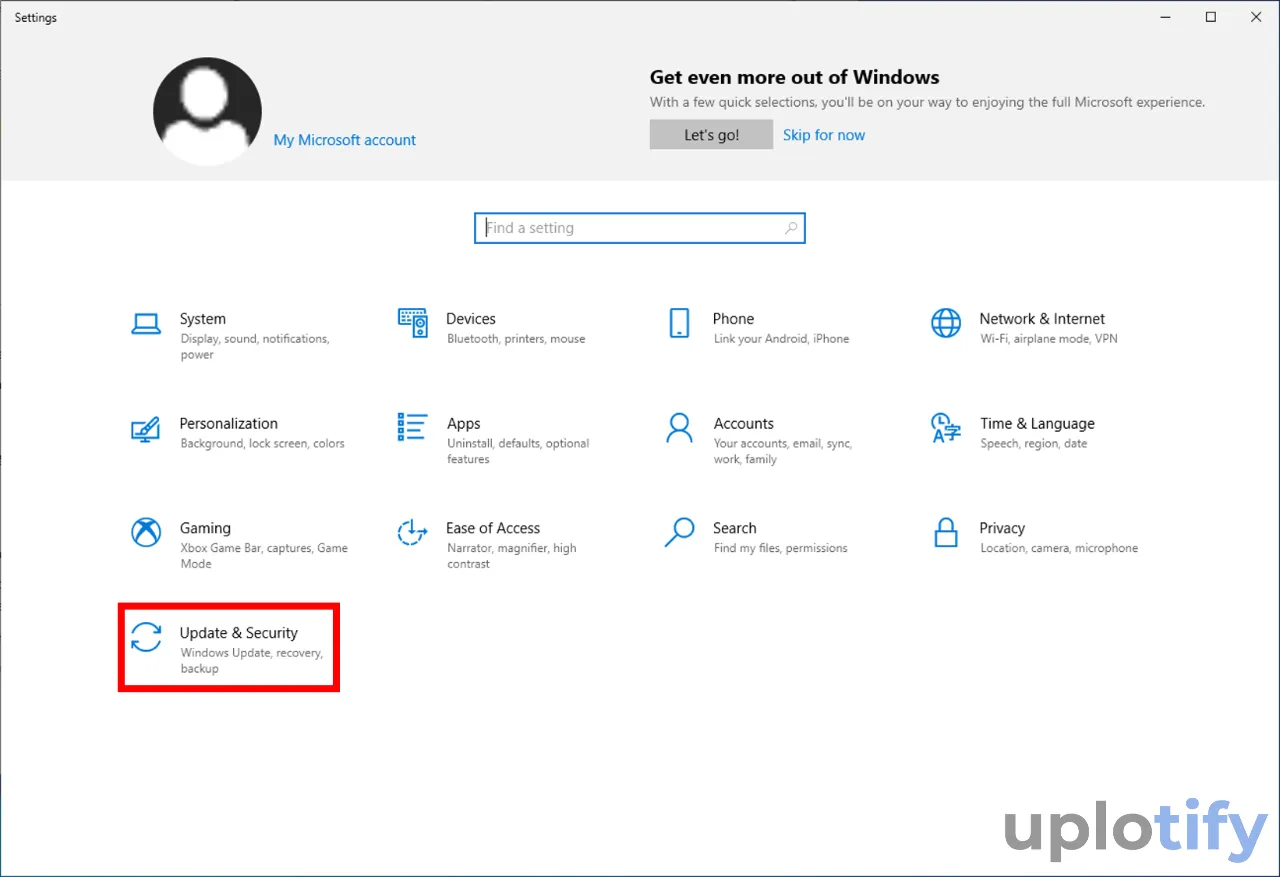Viewport: 1280px width, 877px height.
Task: Click the Skip for now link
Action: click(824, 135)
